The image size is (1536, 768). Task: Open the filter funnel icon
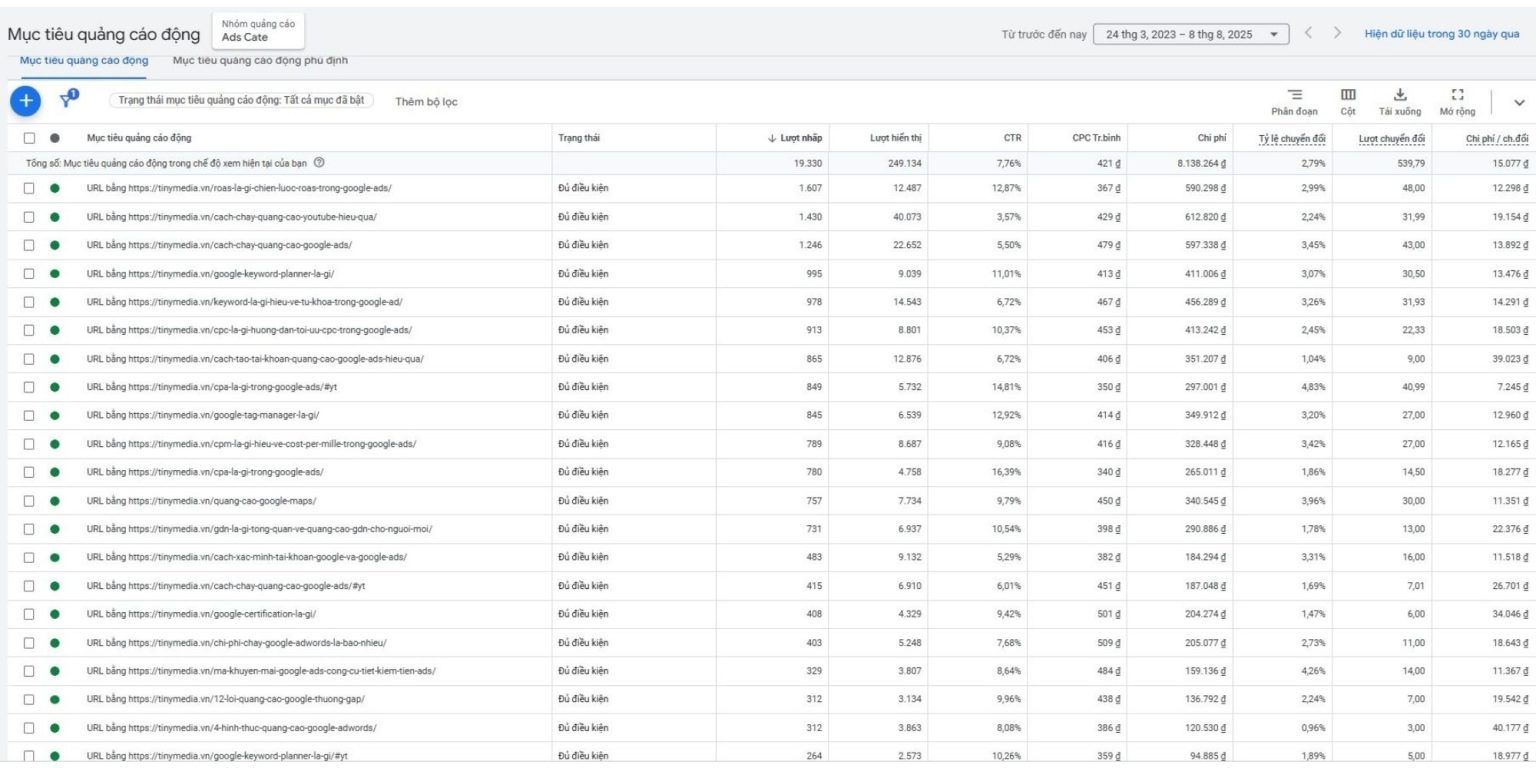point(68,99)
